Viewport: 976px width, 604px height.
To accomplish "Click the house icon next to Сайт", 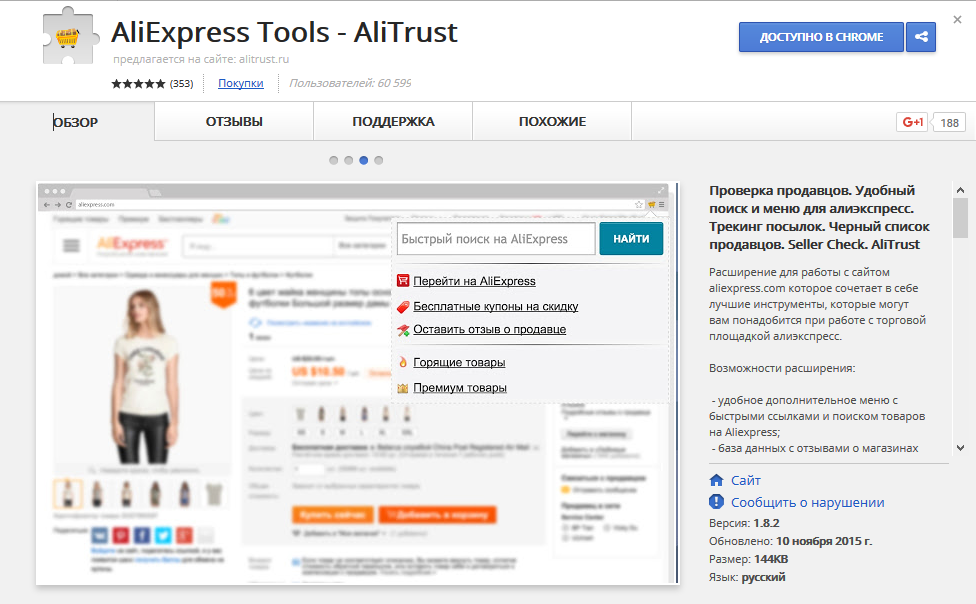I will (716, 480).
